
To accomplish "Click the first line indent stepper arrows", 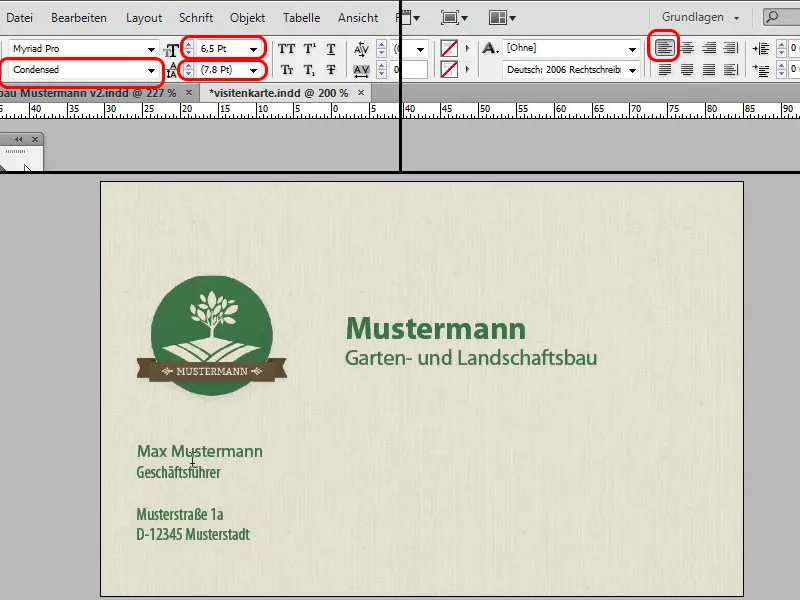I will point(781,70).
